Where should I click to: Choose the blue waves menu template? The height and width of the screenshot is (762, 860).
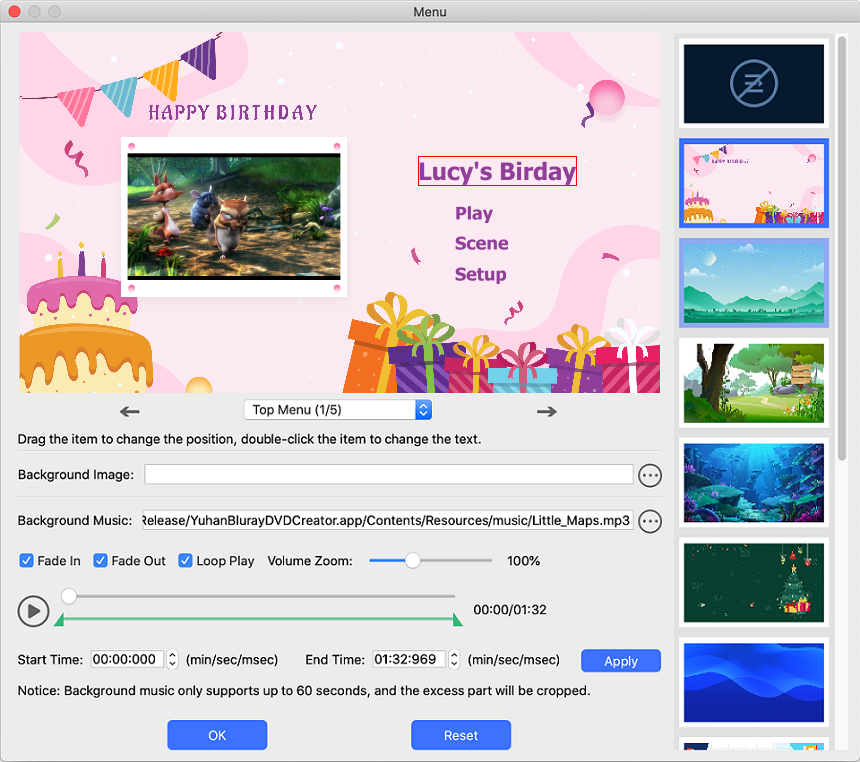[754, 682]
